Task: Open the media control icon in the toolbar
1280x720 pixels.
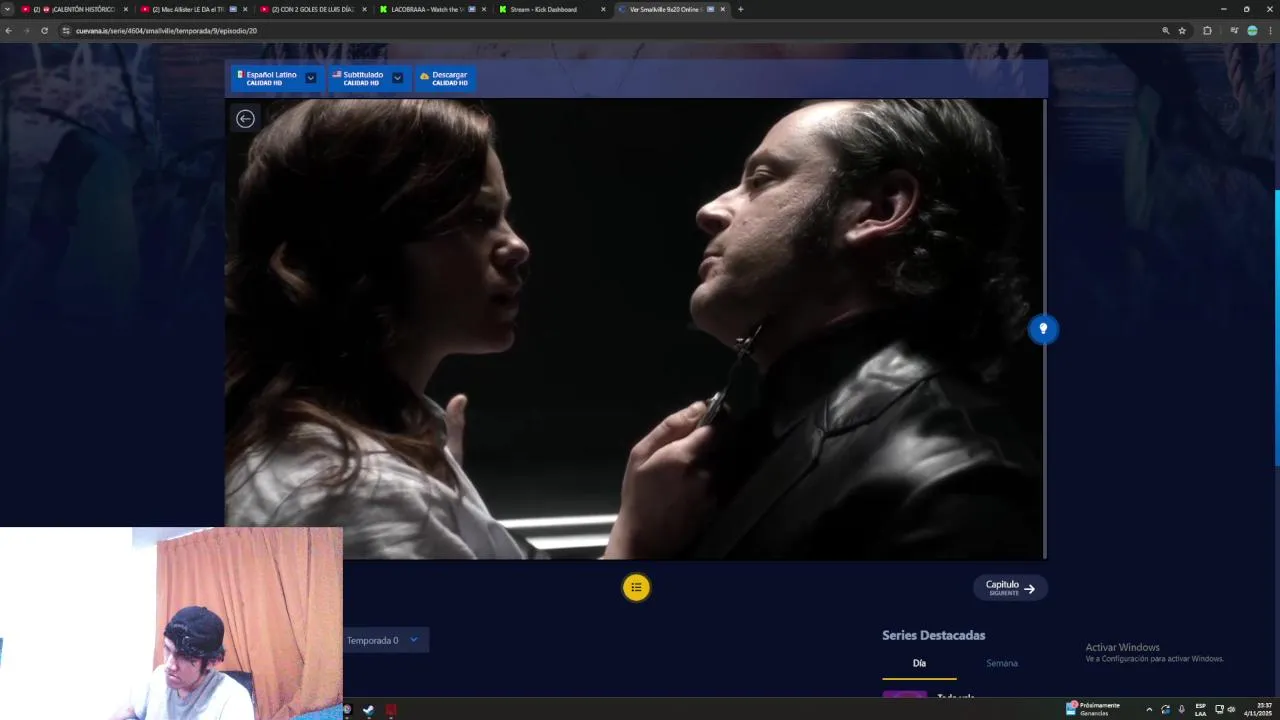Action: coord(1234,31)
